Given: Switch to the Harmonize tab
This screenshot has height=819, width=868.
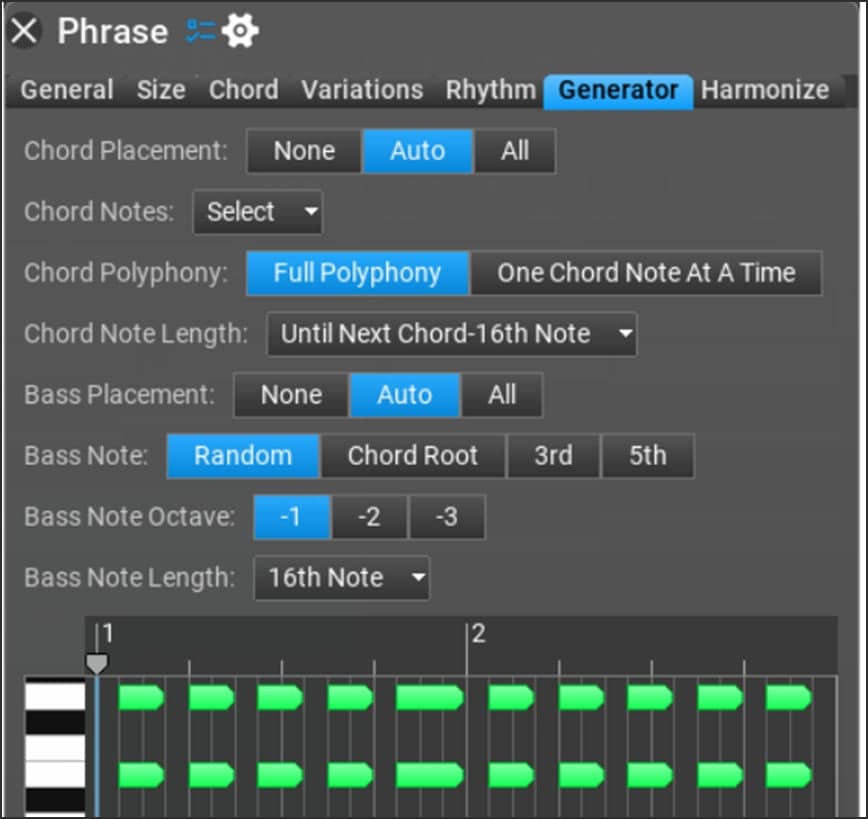Looking at the screenshot, I should pyautogui.click(x=765, y=89).
